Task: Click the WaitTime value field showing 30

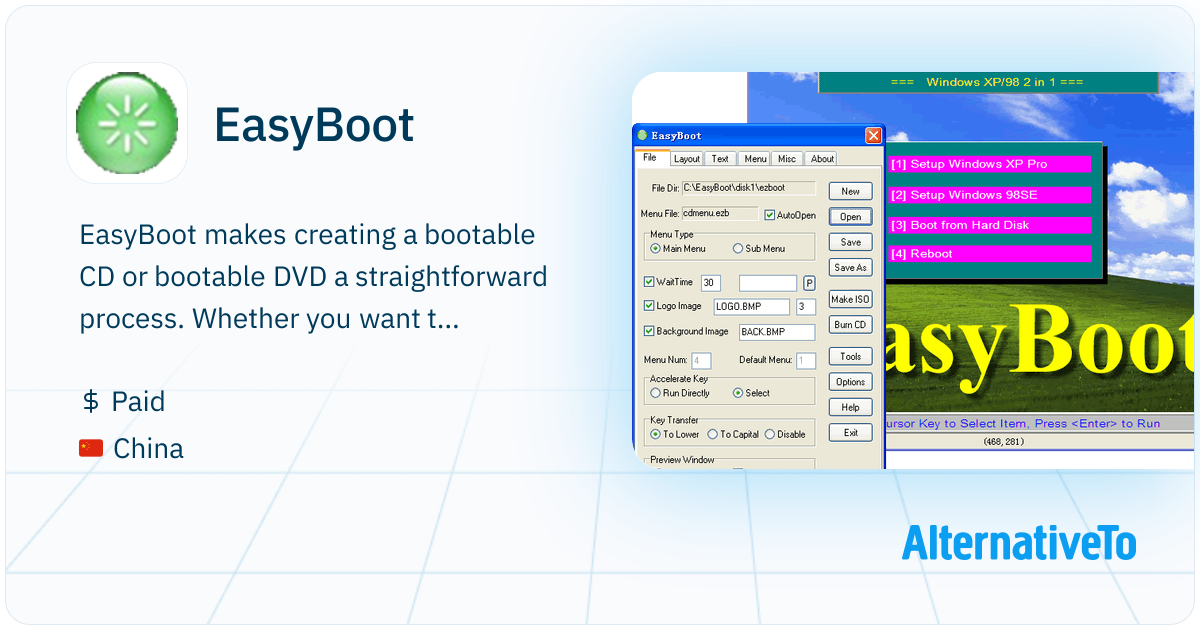Action: click(x=711, y=283)
